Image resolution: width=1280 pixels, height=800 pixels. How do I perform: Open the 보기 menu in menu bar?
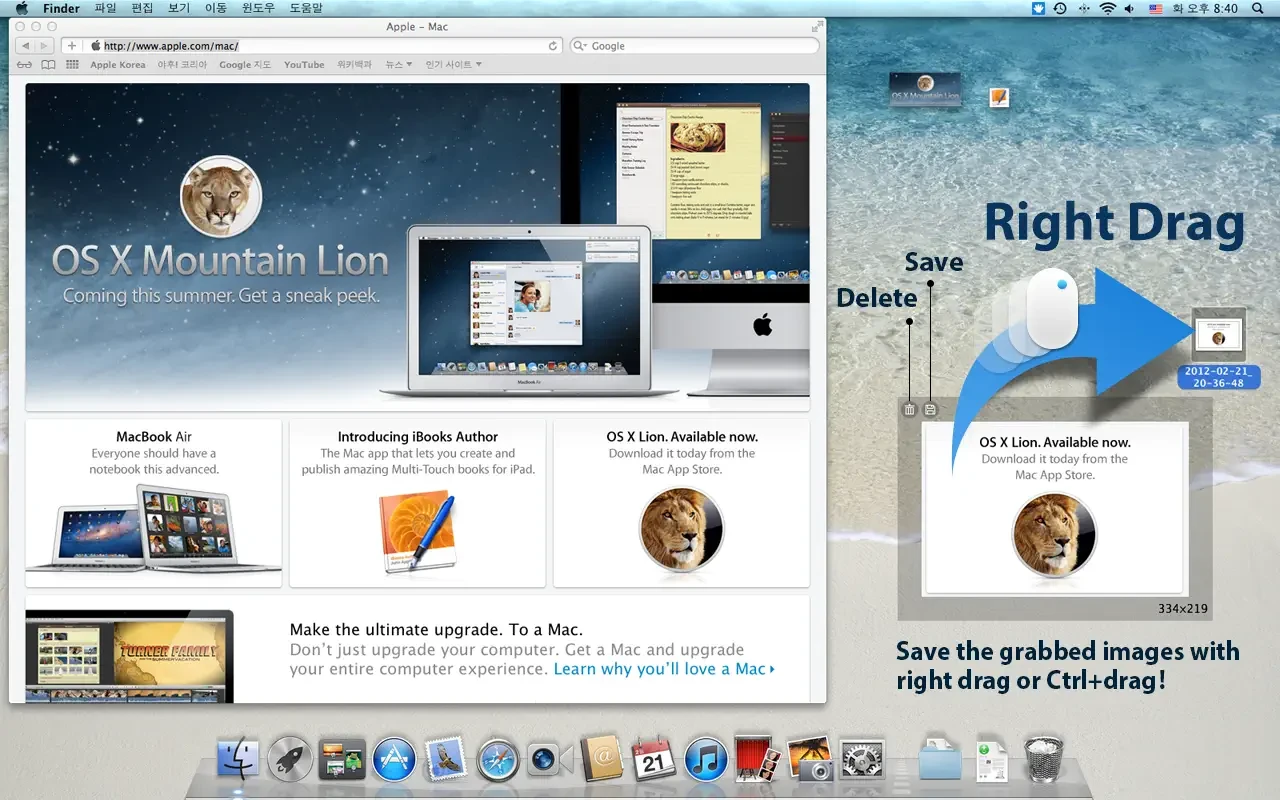coord(179,9)
